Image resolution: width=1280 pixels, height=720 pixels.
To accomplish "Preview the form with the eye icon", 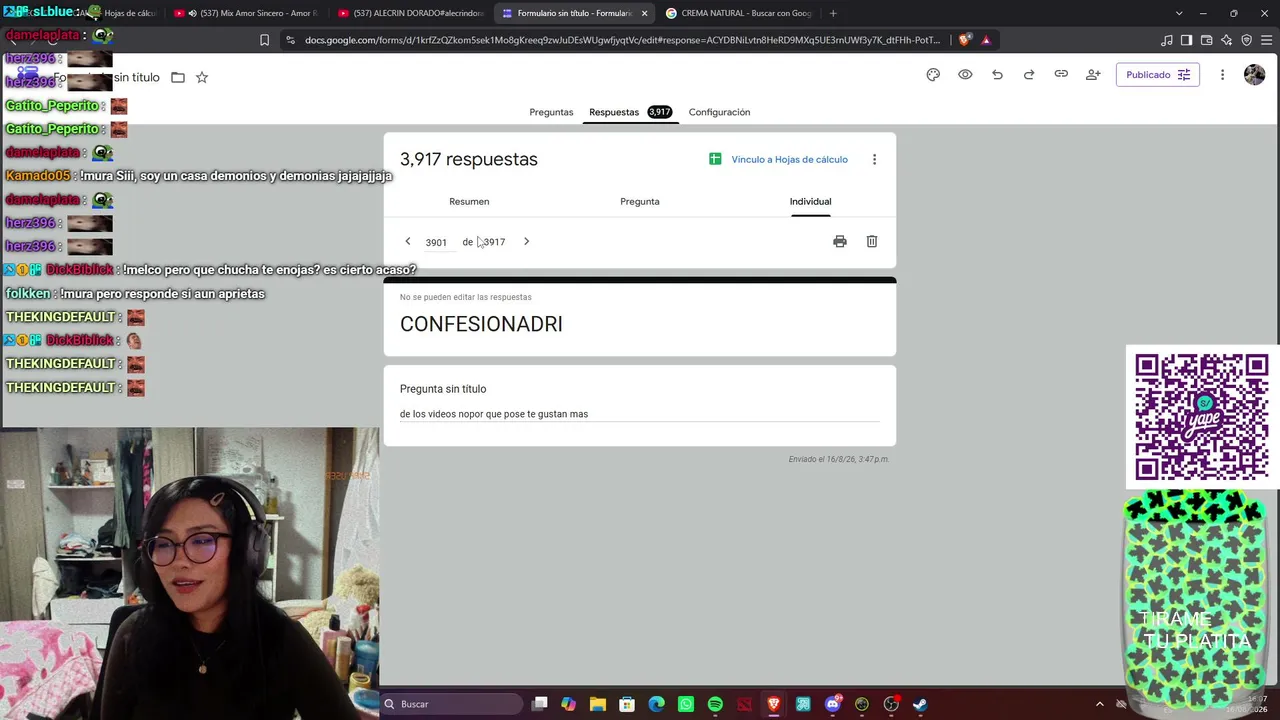I will point(965,75).
